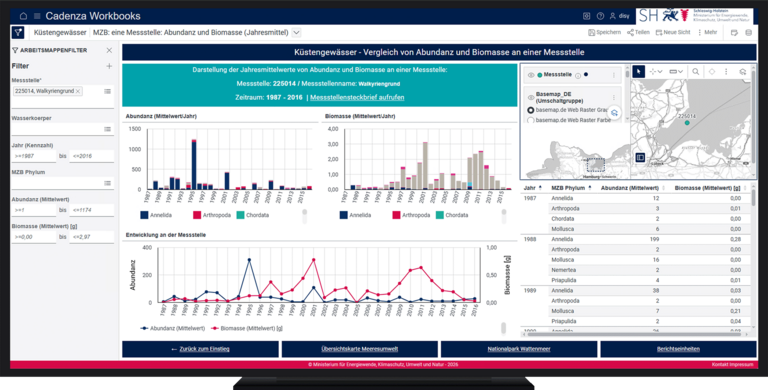Viewport: 768px width, 390px height.
Task: Click Zurück zum Einstieg button
Action: click(x=200, y=349)
